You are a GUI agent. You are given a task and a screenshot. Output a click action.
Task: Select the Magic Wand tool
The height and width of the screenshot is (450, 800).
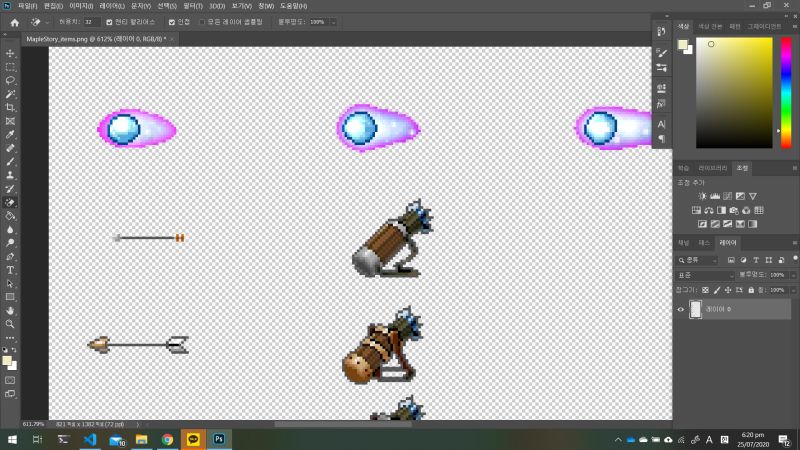[x=10, y=94]
